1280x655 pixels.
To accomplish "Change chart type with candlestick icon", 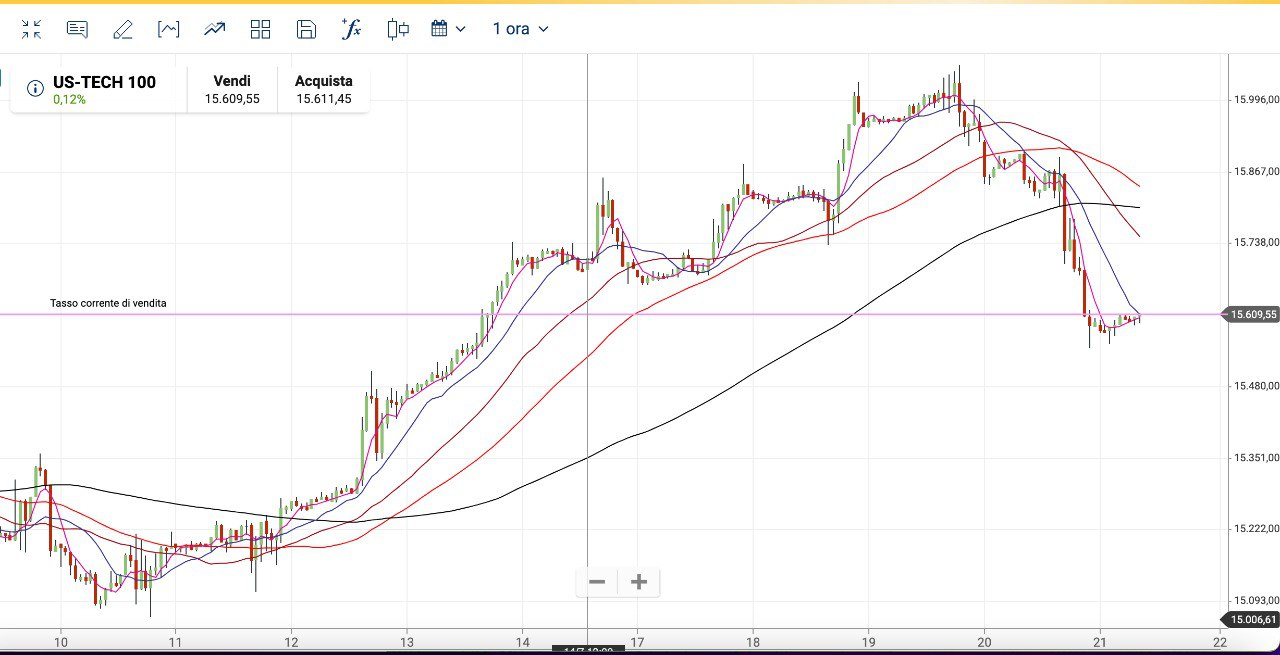I will tap(398, 29).
